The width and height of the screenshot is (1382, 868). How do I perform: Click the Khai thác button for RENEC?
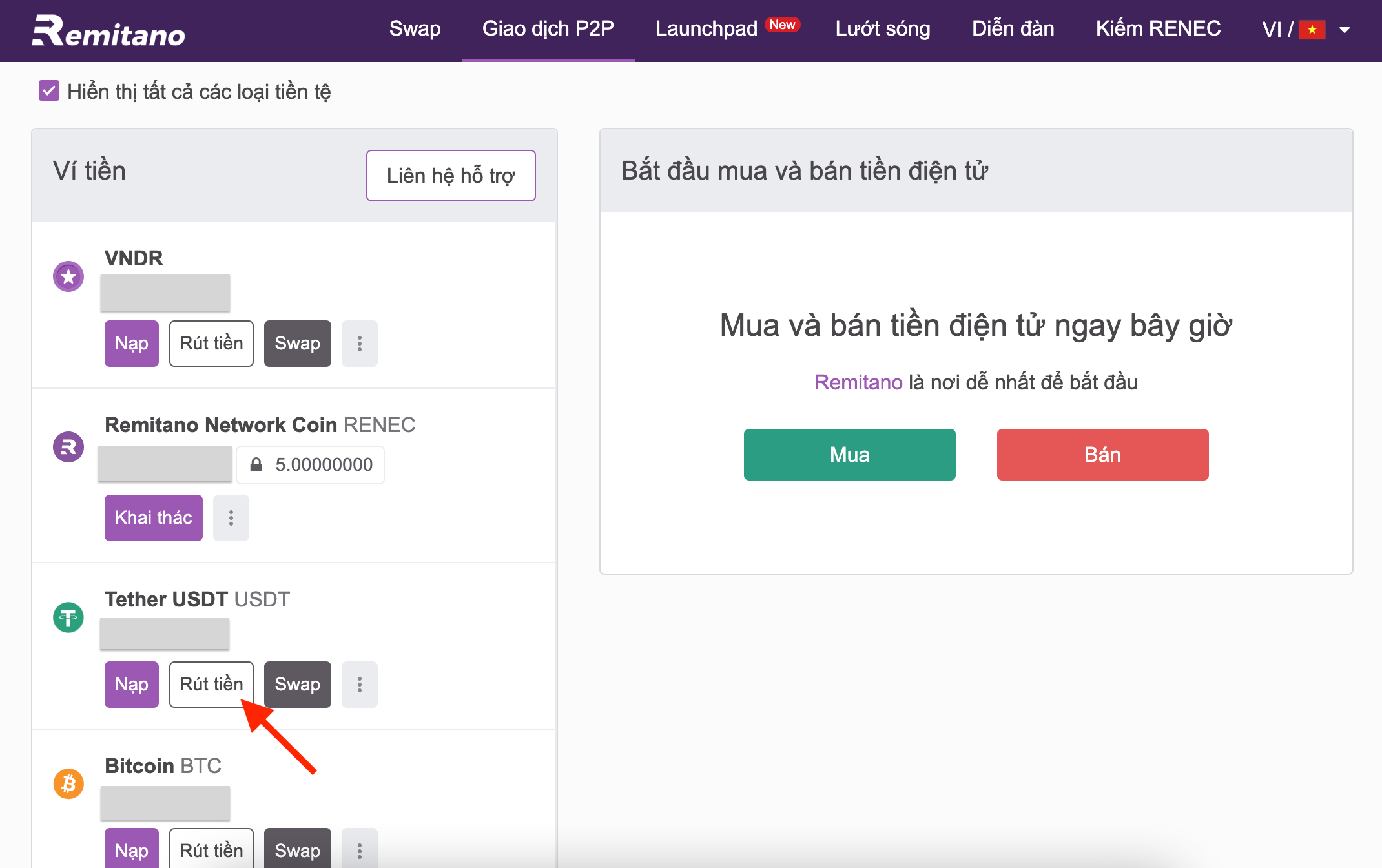point(154,518)
